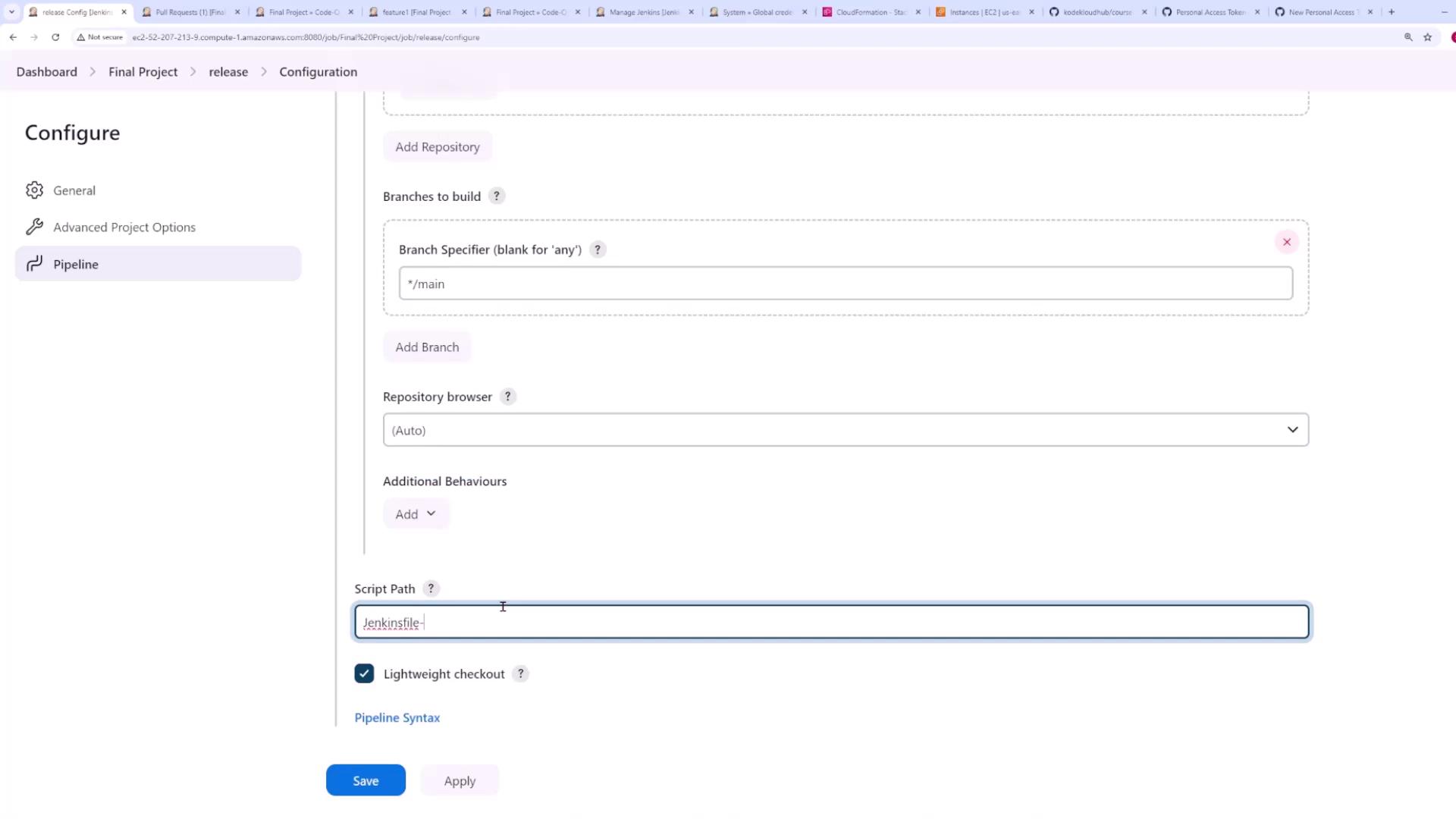
Task: Open help for Repository browser
Action: [508, 397]
